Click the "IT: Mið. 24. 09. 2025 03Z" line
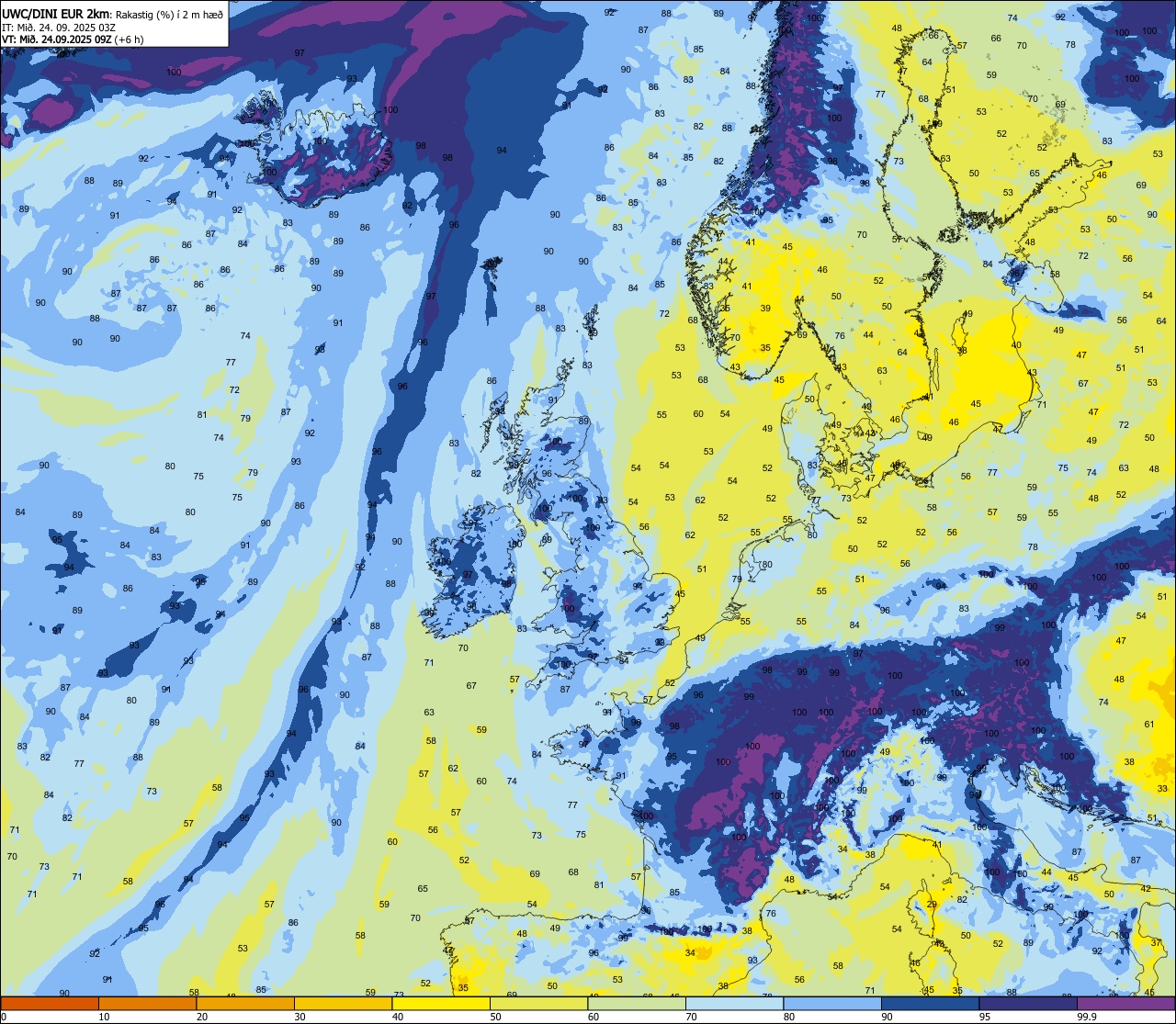Viewport: 1176px width, 1024px height. [x=59, y=28]
